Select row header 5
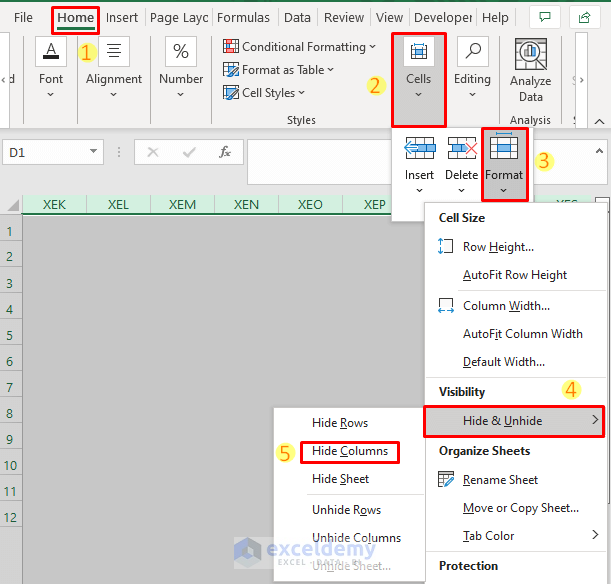 click(10, 335)
